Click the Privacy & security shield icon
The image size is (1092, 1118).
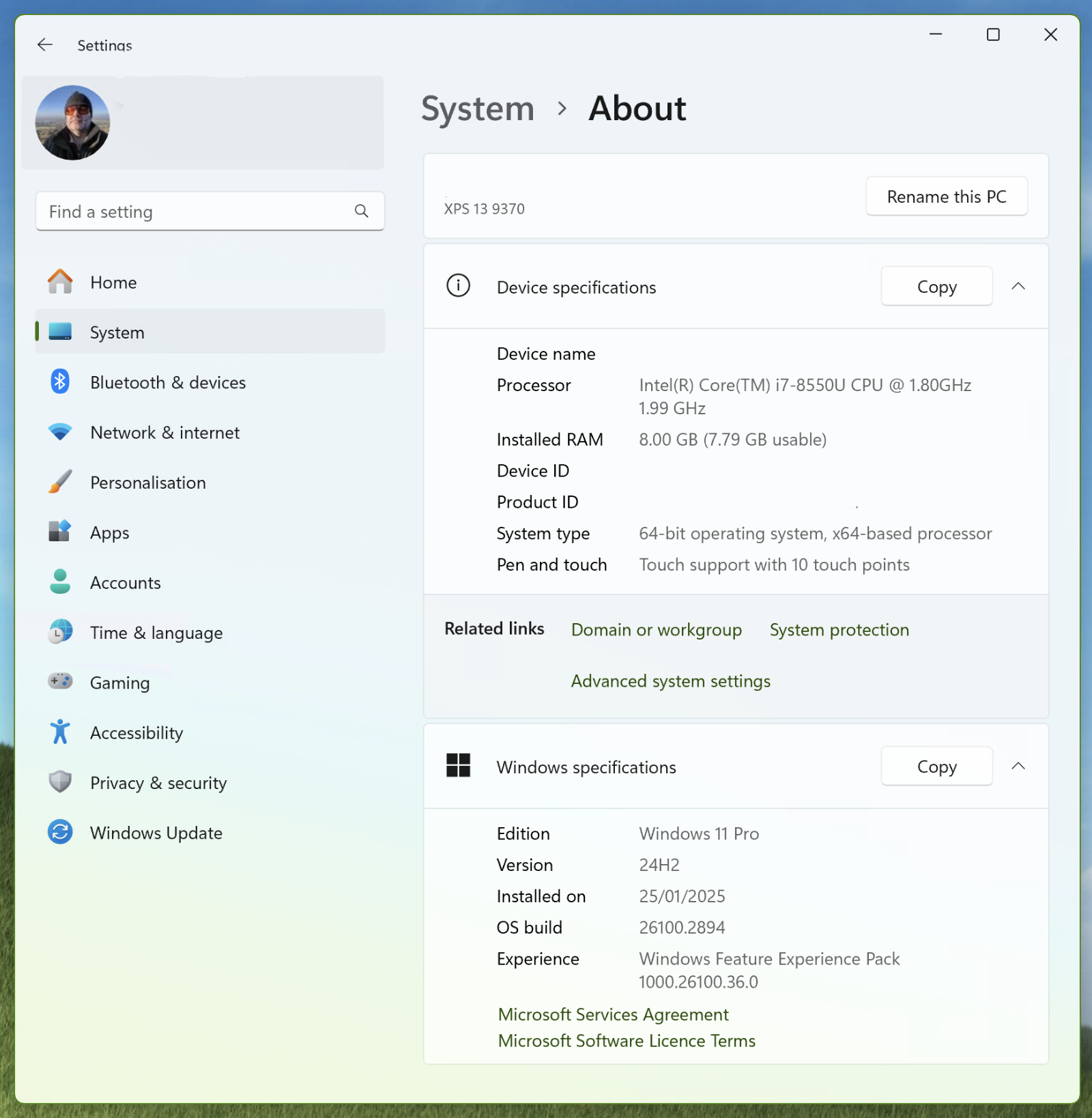coord(60,782)
